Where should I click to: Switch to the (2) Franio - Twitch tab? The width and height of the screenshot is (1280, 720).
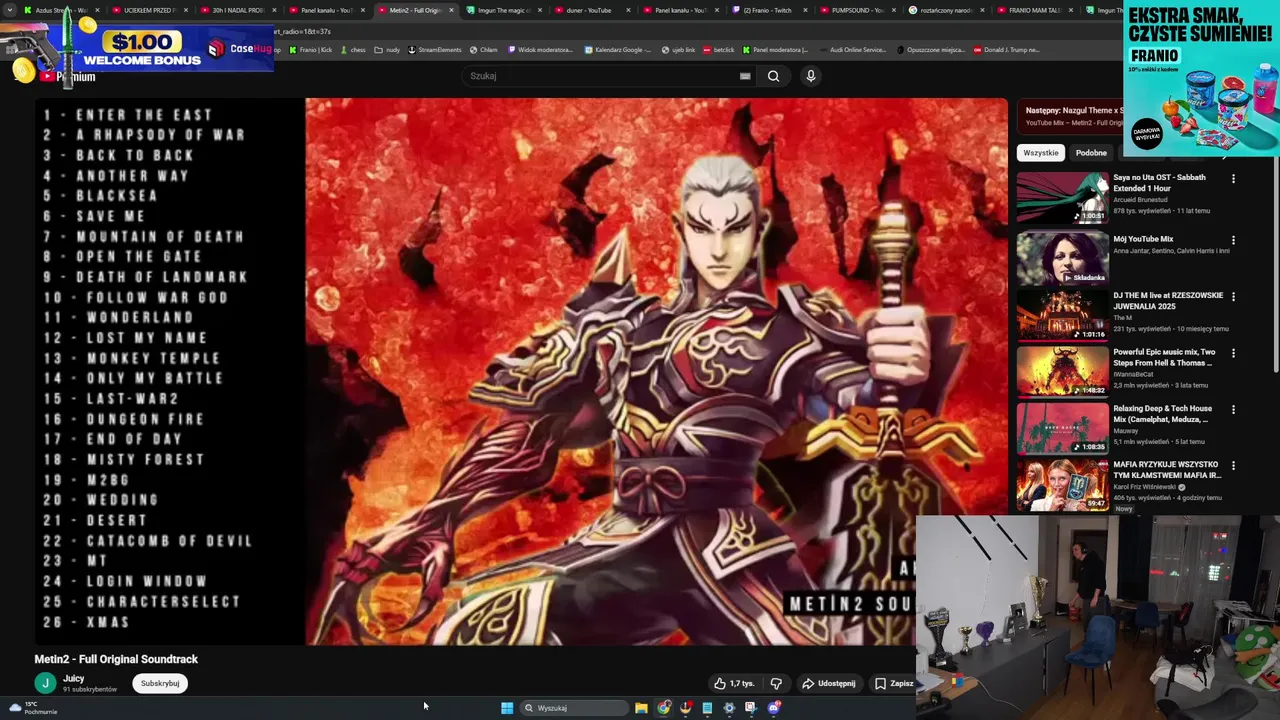[767, 10]
